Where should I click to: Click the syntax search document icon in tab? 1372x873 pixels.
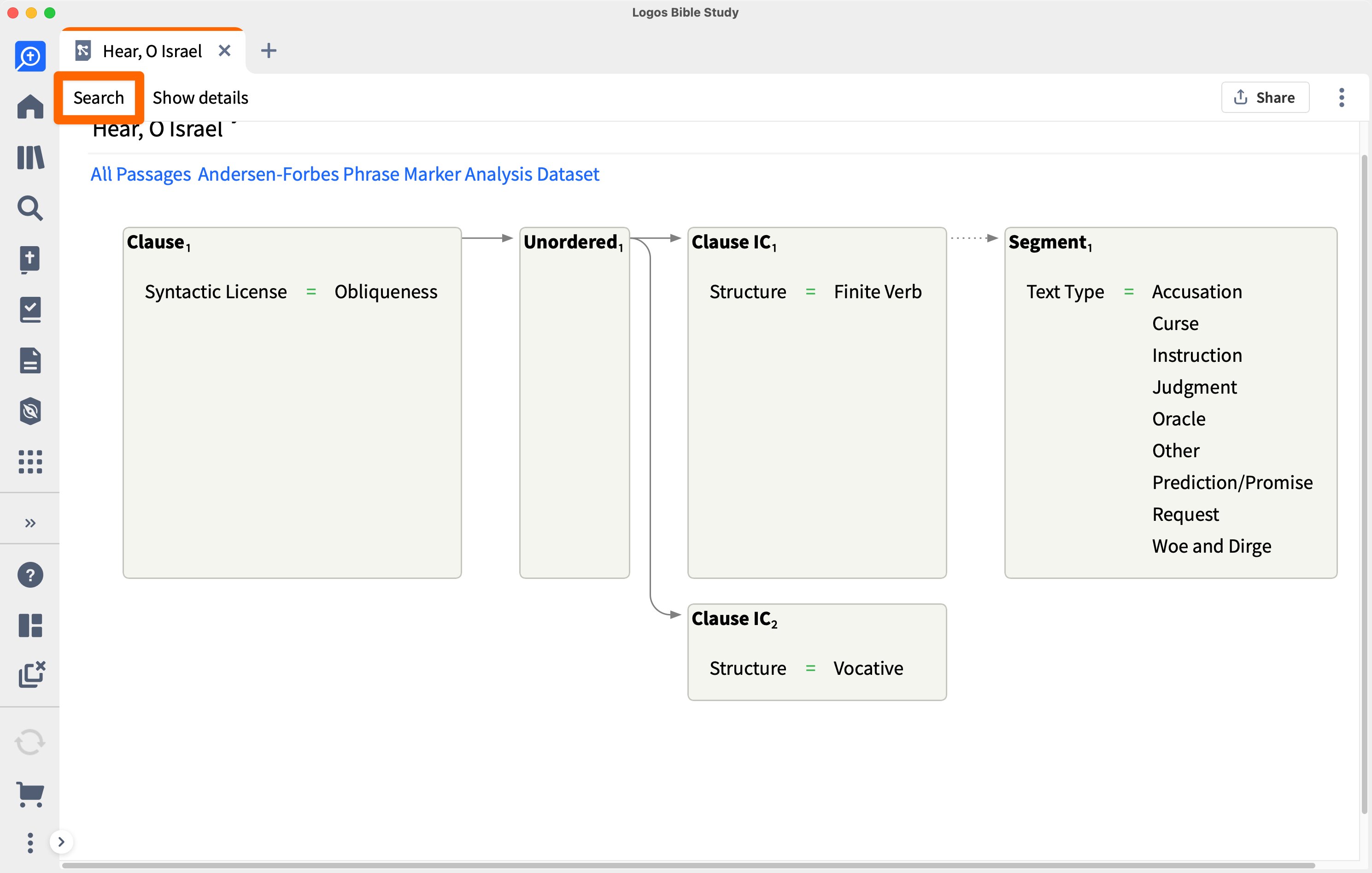tap(83, 51)
